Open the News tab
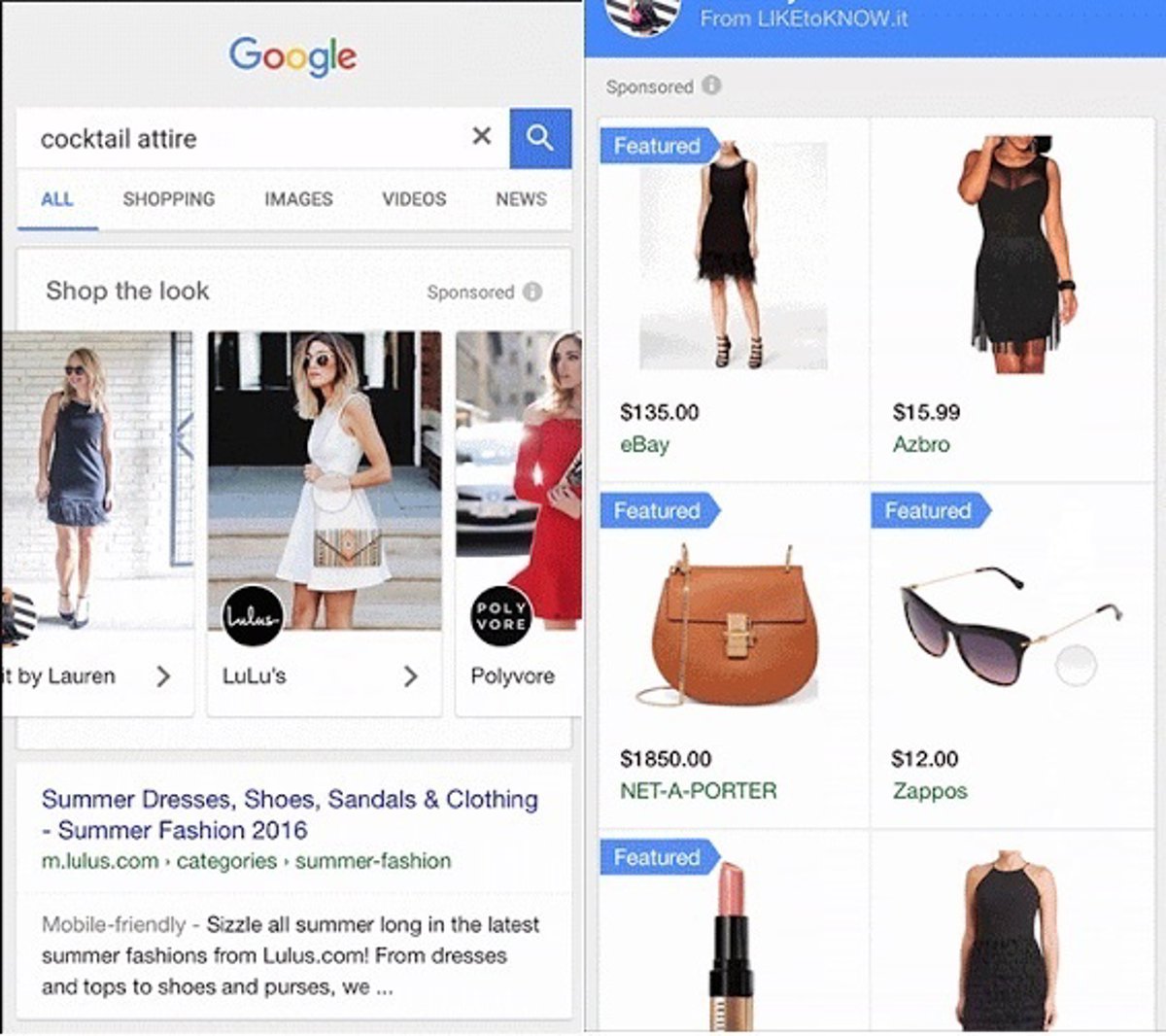Image resolution: width=1166 pixels, height=1036 pixels. pos(521,199)
